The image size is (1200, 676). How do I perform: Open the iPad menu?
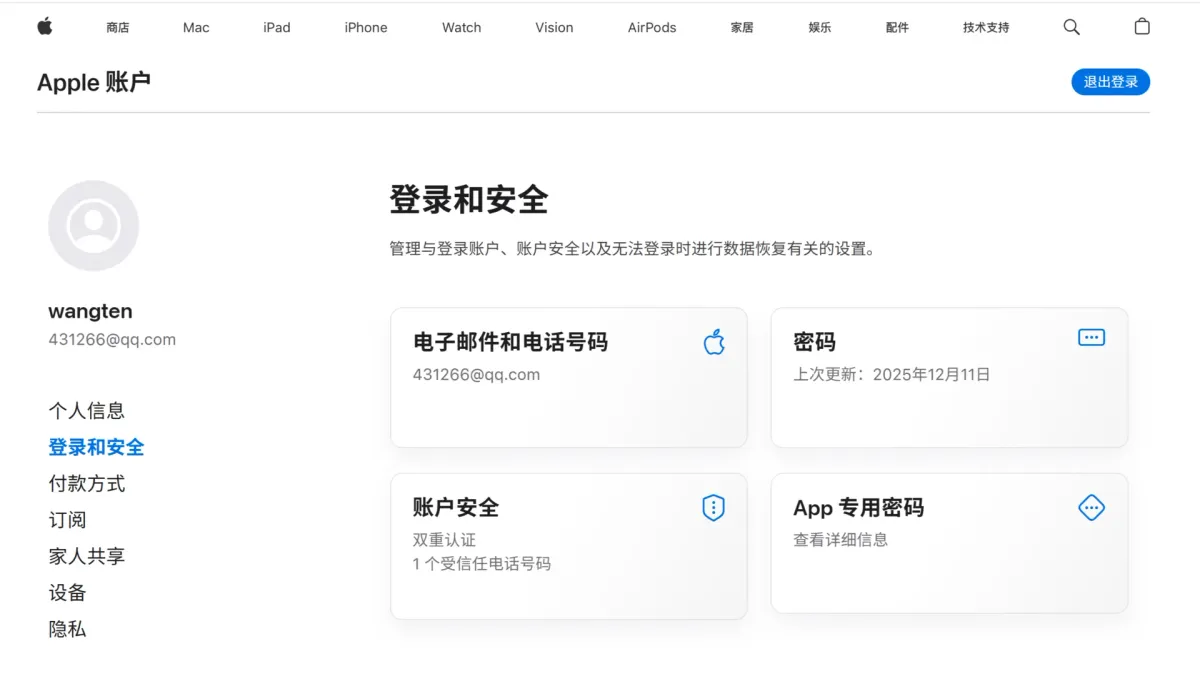277,28
